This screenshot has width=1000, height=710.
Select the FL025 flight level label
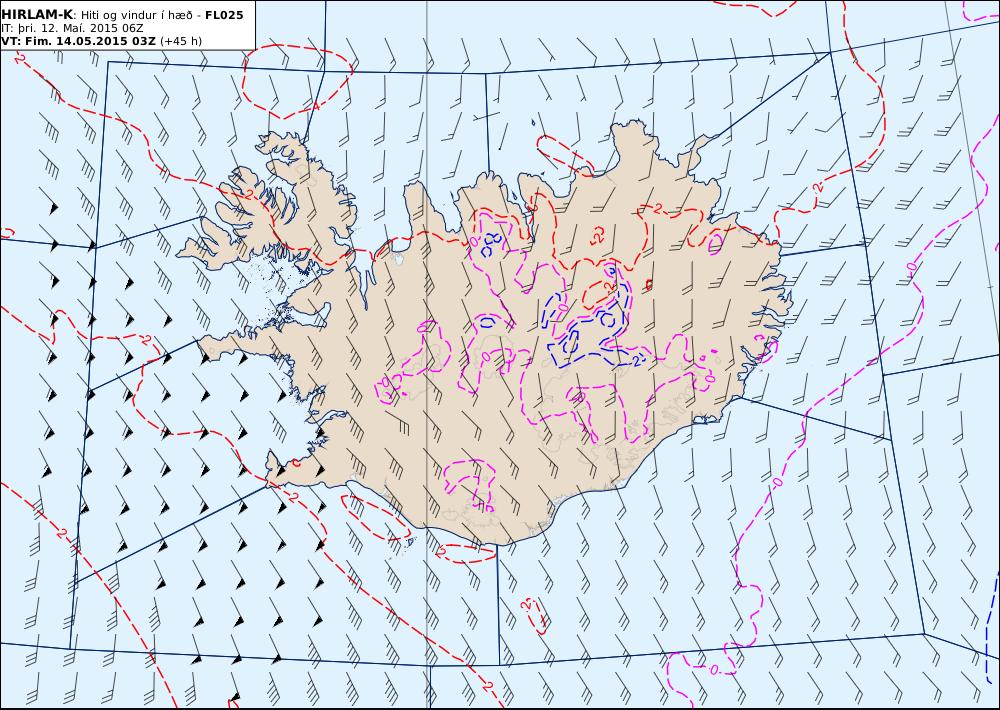pyautogui.click(x=224, y=15)
